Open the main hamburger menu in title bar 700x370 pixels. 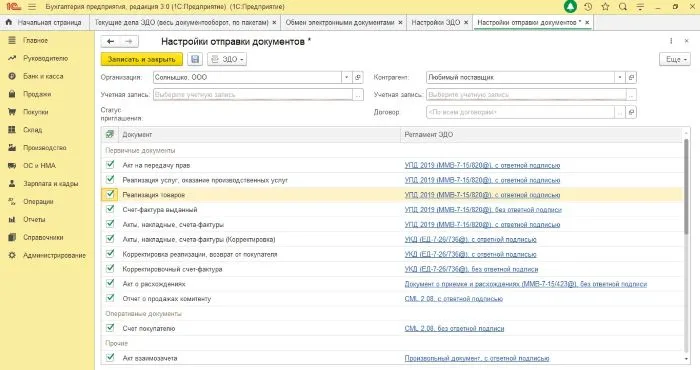click(32, 7)
